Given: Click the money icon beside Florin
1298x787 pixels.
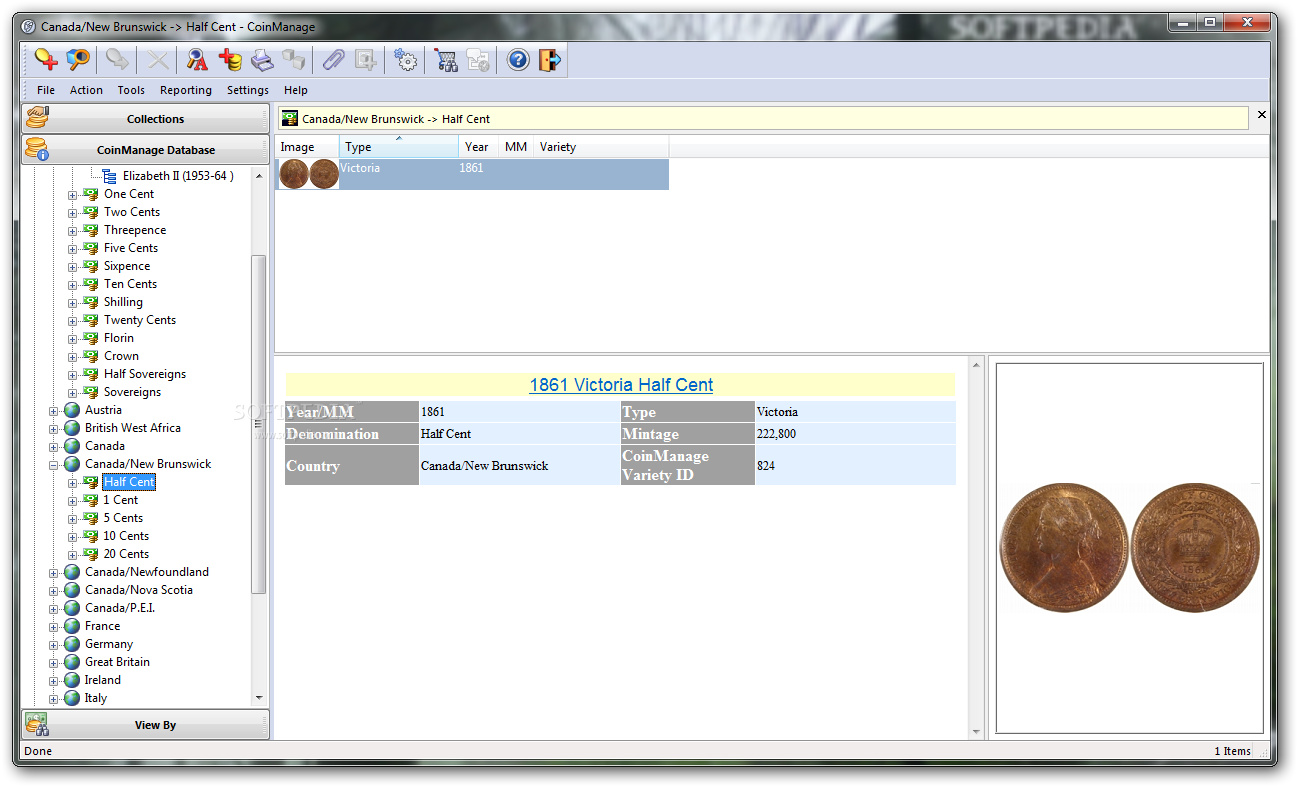Looking at the screenshot, I should [x=91, y=338].
